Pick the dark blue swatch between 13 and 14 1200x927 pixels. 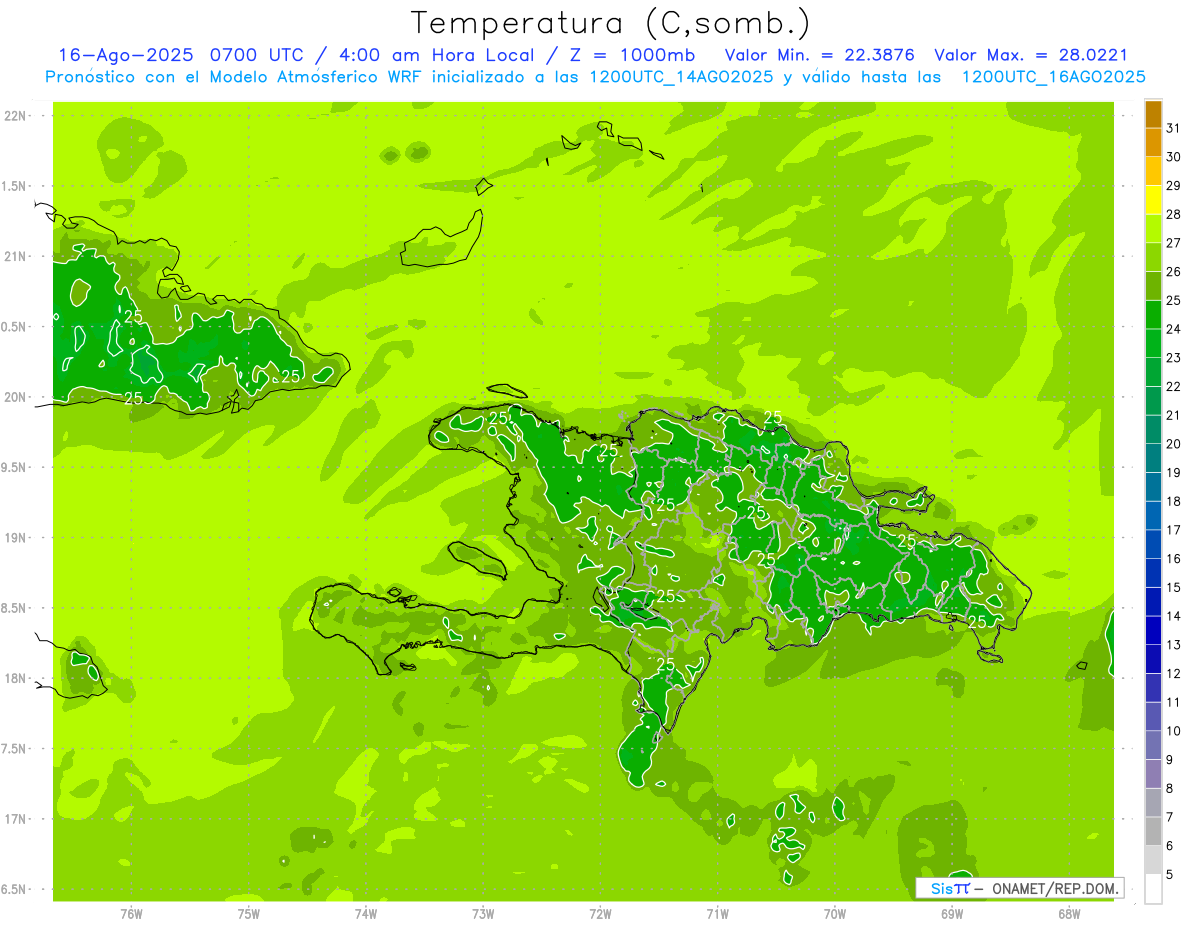click(x=1153, y=631)
